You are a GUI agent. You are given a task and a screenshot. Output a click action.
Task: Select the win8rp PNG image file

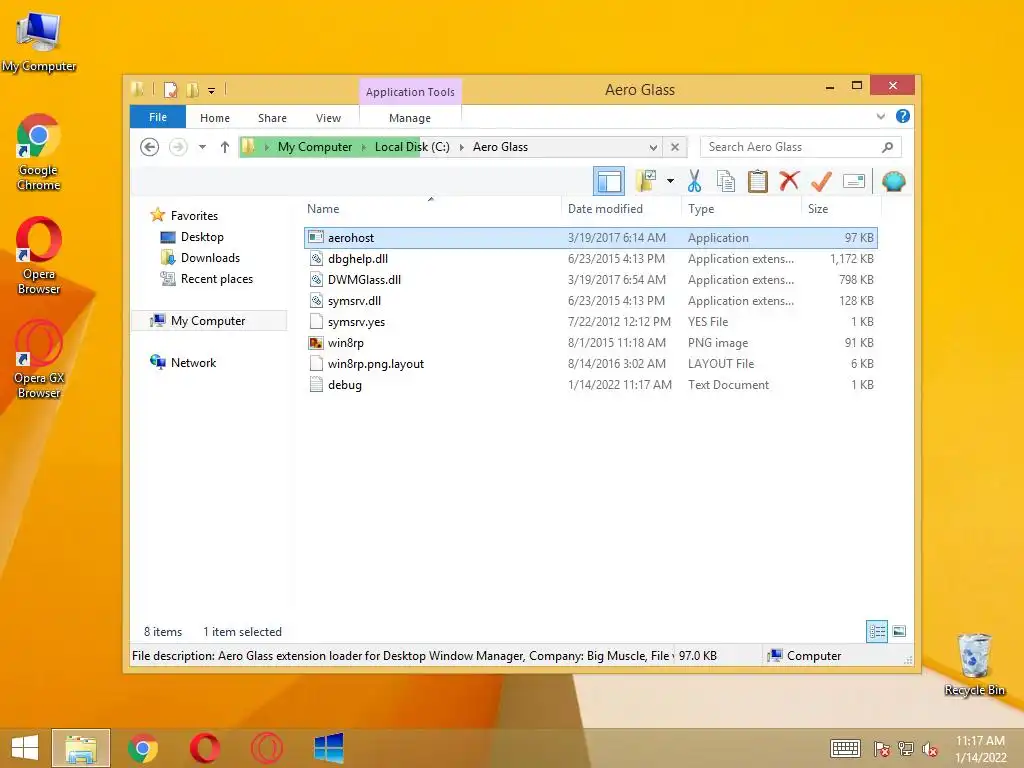pyautogui.click(x=590, y=342)
